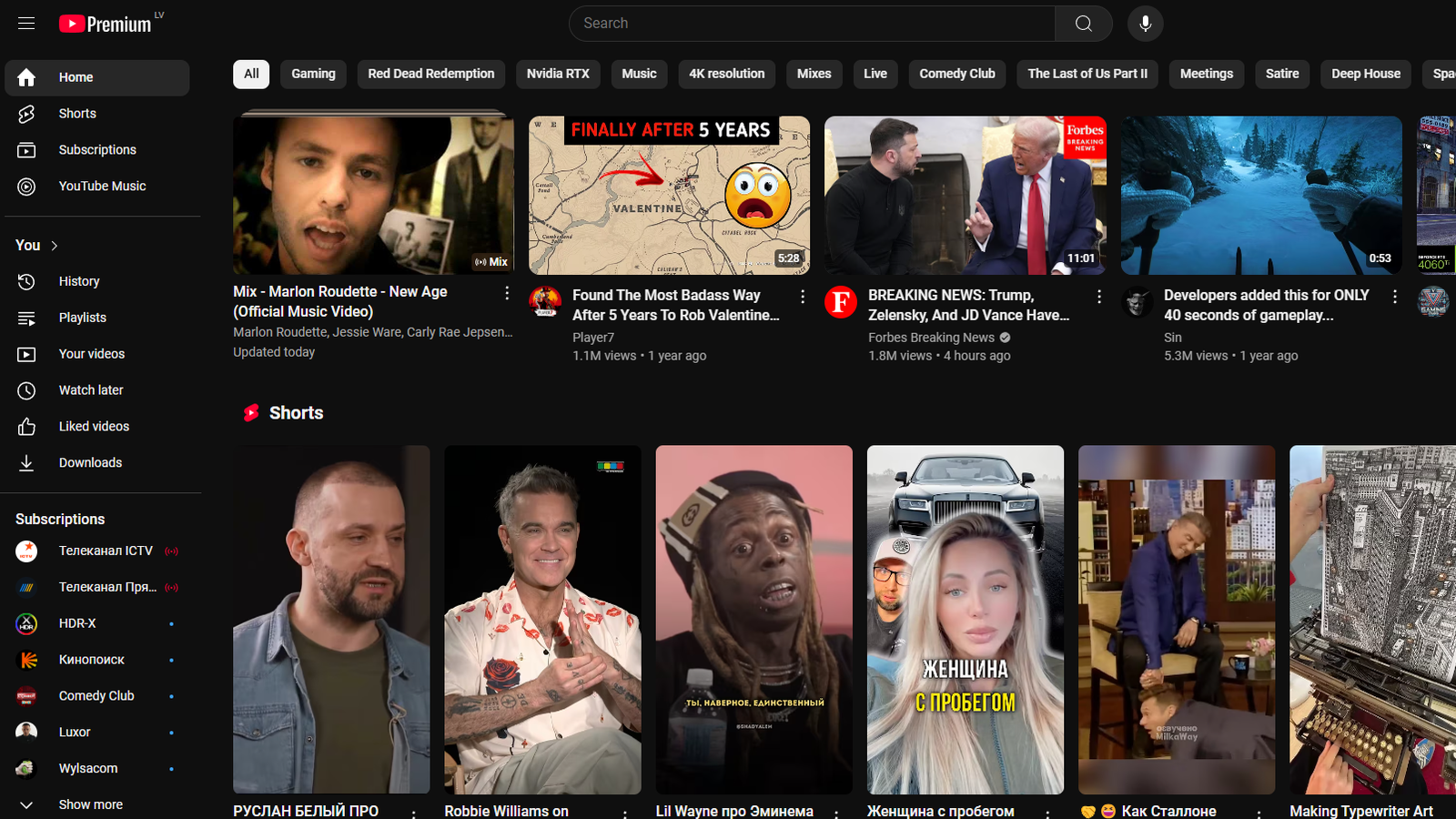This screenshot has width=1456, height=819.
Task: Open Trump Zelensky news video thumbnail
Action: [x=966, y=195]
